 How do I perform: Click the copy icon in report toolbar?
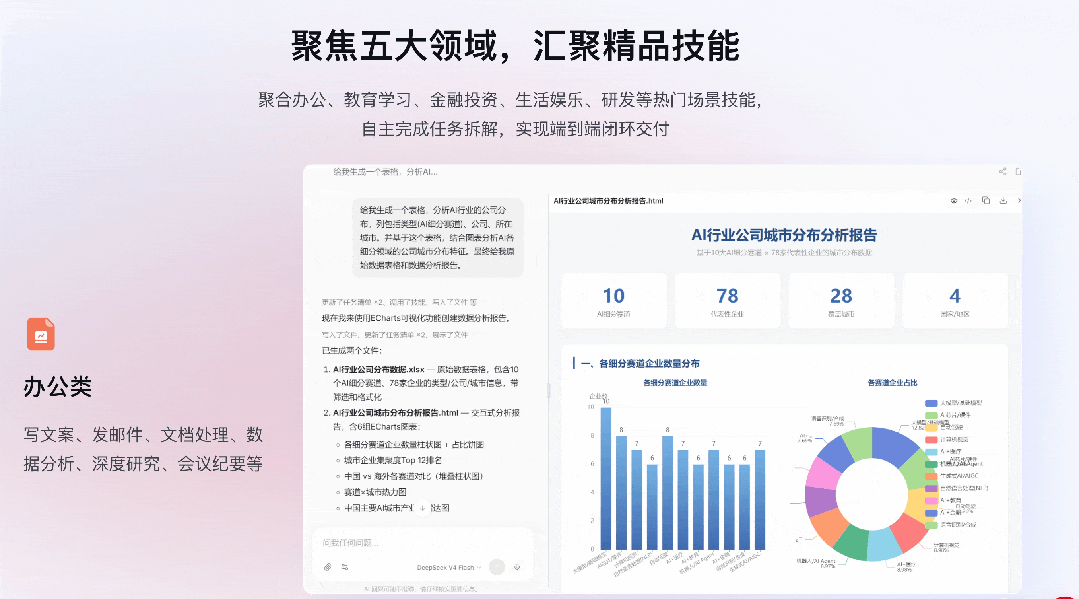click(x=985, y=200)
